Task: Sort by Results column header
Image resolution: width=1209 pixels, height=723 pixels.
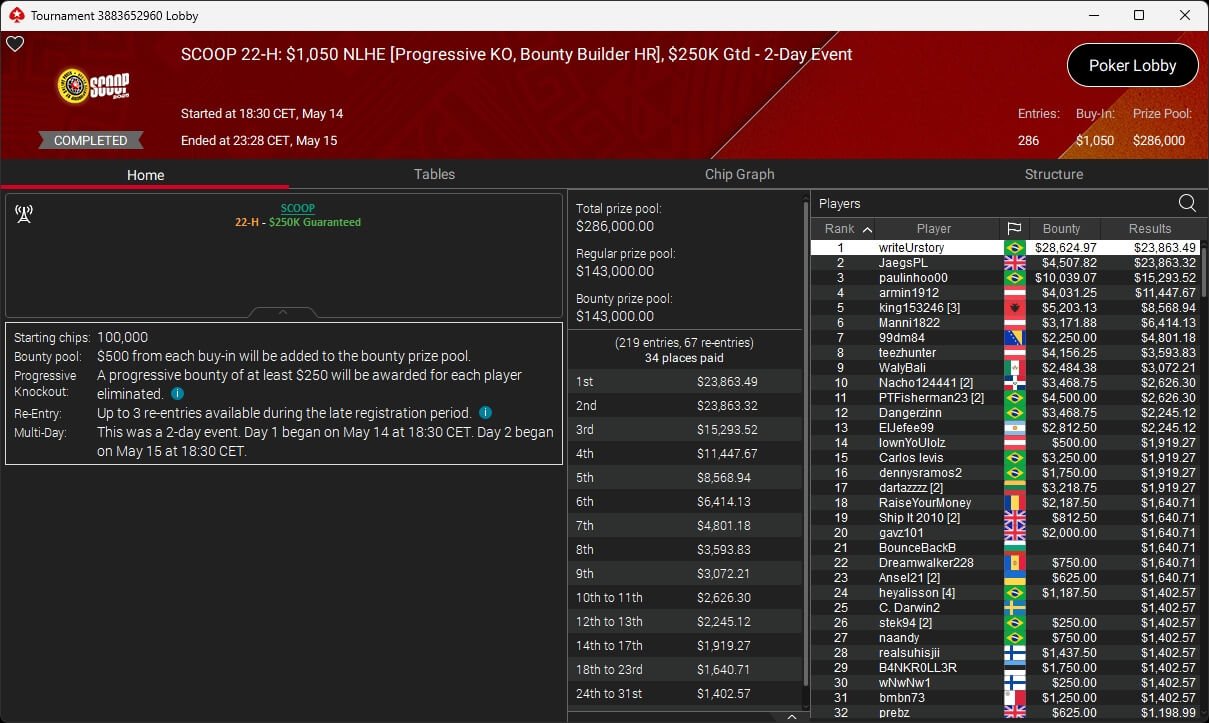Action: (1150, 229)
